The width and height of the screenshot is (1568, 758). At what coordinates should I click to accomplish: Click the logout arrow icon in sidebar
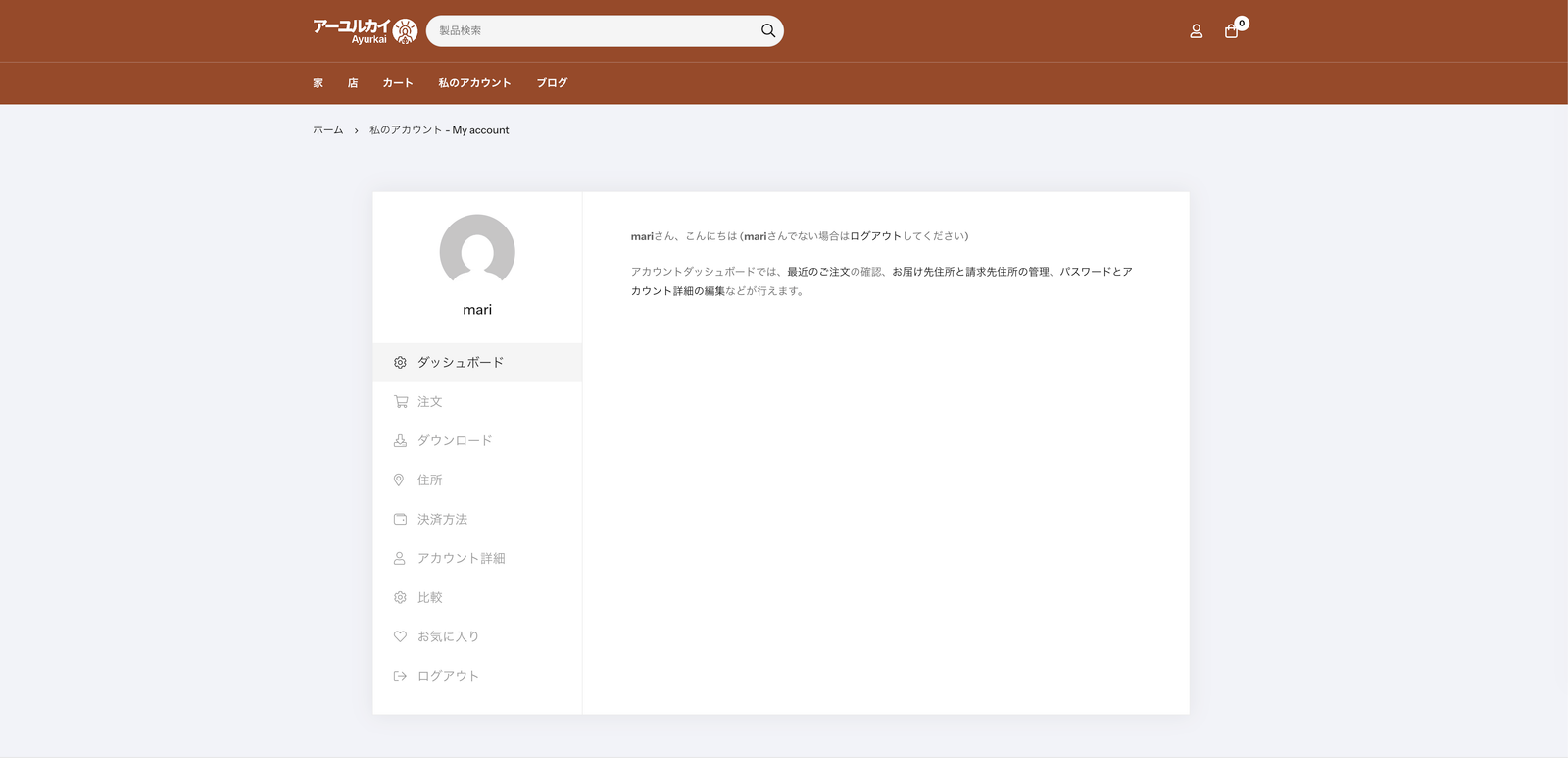[x=400, y=677]
